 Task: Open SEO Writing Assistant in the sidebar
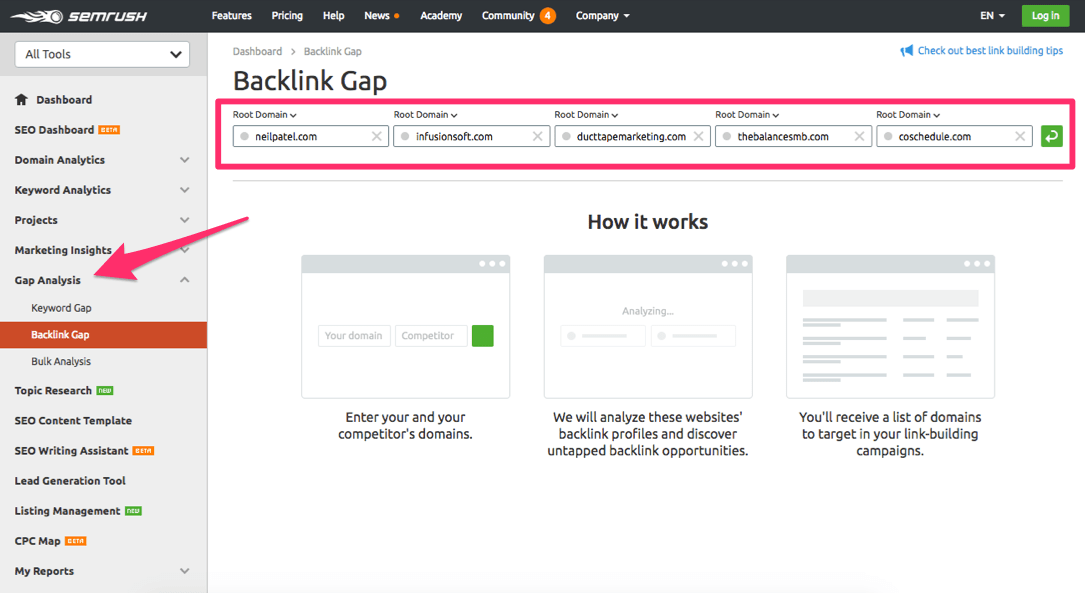(71, 450)
